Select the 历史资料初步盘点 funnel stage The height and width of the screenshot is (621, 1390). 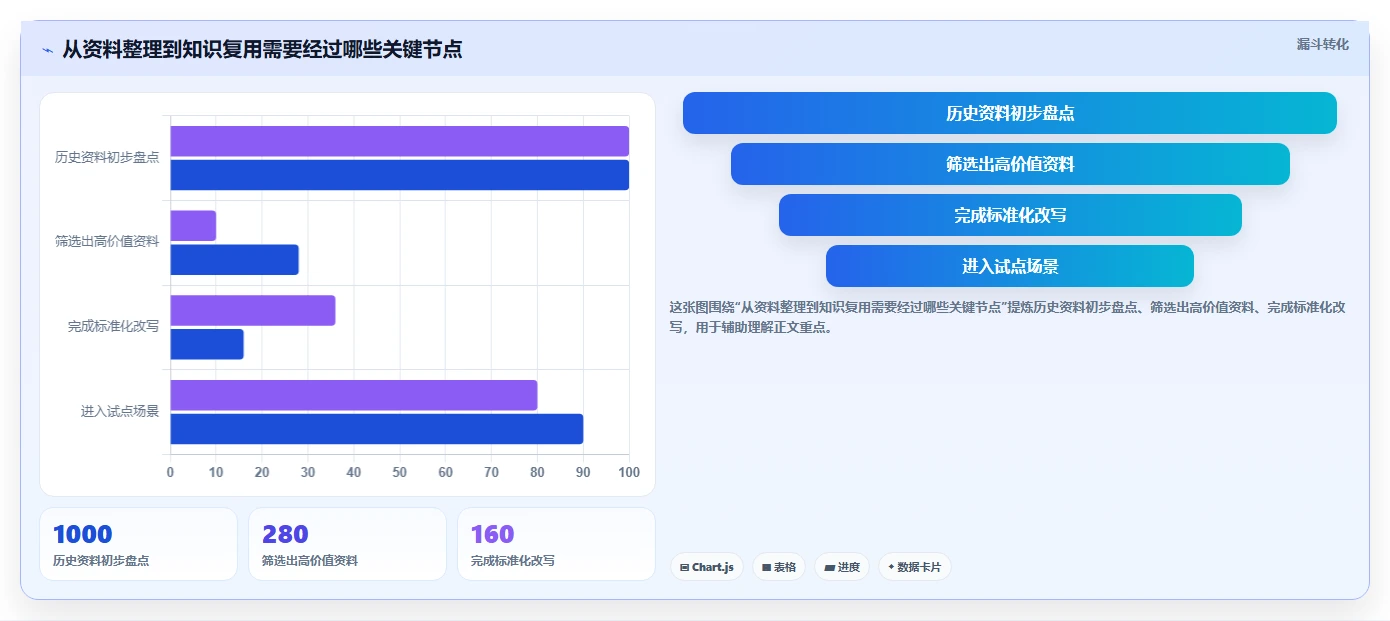[x=1010, y=113]
